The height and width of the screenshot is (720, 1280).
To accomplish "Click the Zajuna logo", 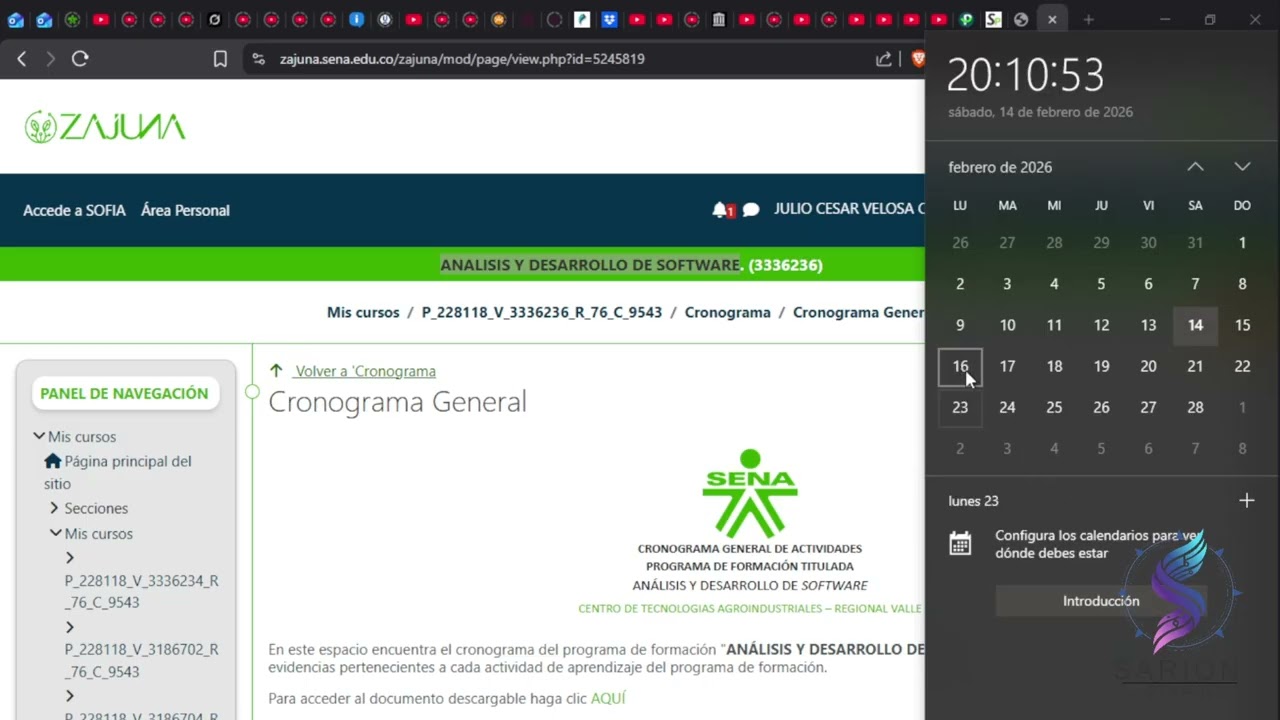I will 105,127.
